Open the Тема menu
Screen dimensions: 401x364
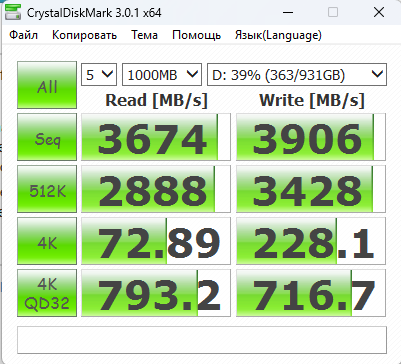144,35
